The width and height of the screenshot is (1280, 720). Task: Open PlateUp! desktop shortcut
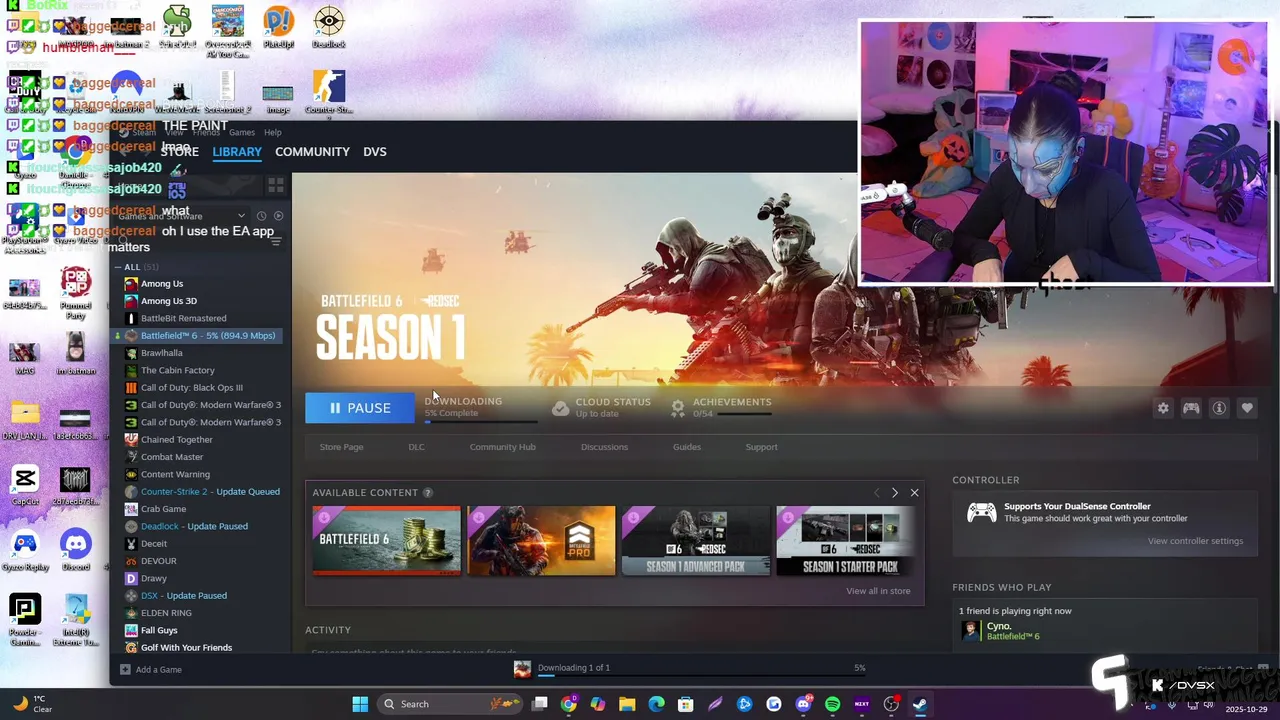(278, 28)
